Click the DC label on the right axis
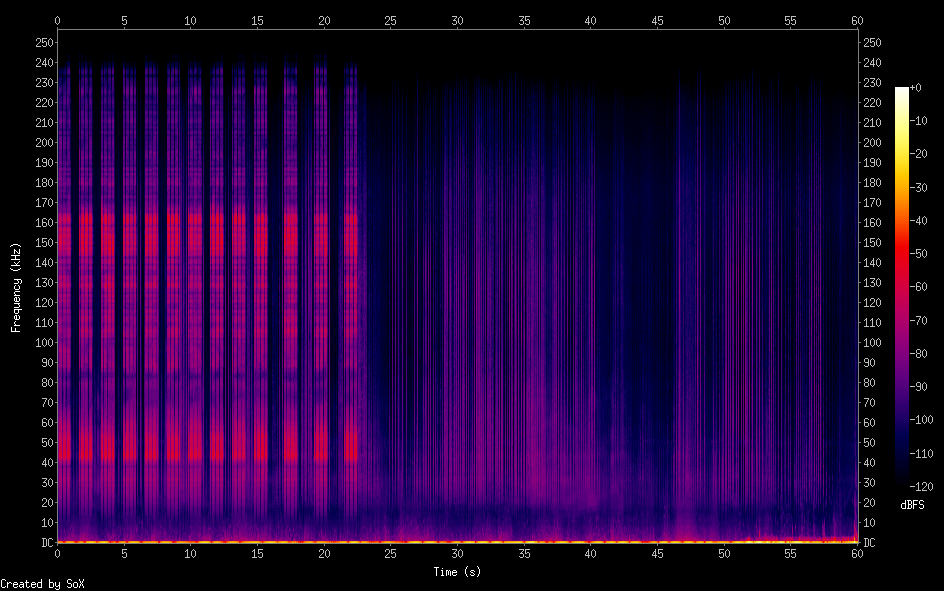This screenshot has width=944, height=591. coord(869,543)
